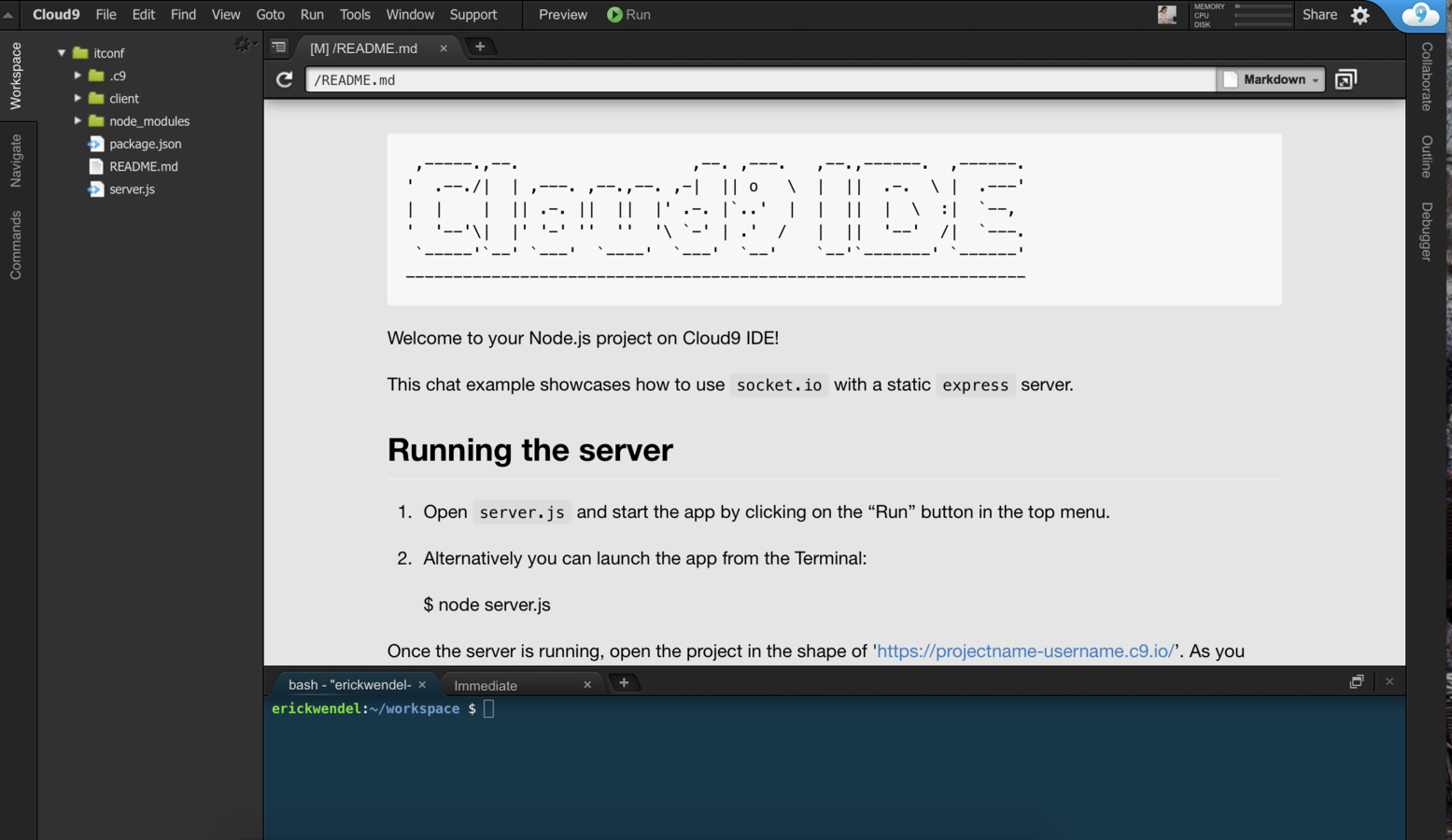Click the itconf root folder icon
The height and width of the screenshot is (840, 1452).
coord(80,53)
